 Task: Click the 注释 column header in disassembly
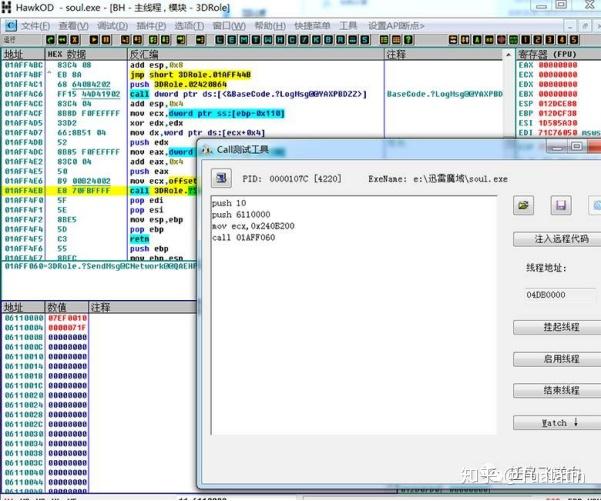coord(444,54)
